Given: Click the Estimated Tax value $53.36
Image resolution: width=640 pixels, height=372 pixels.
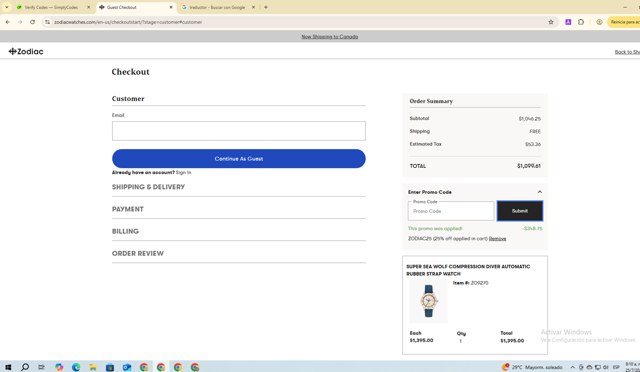Looking at the screenshot, I should tap(533, 144).
